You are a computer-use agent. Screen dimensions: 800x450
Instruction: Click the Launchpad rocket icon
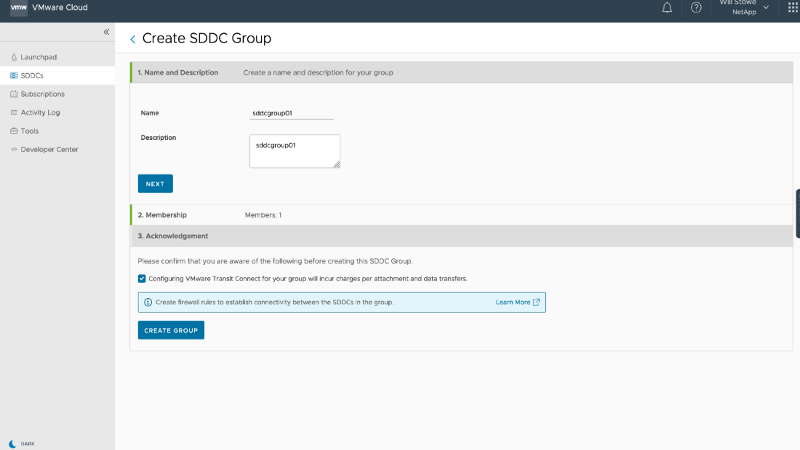(13, 57)
